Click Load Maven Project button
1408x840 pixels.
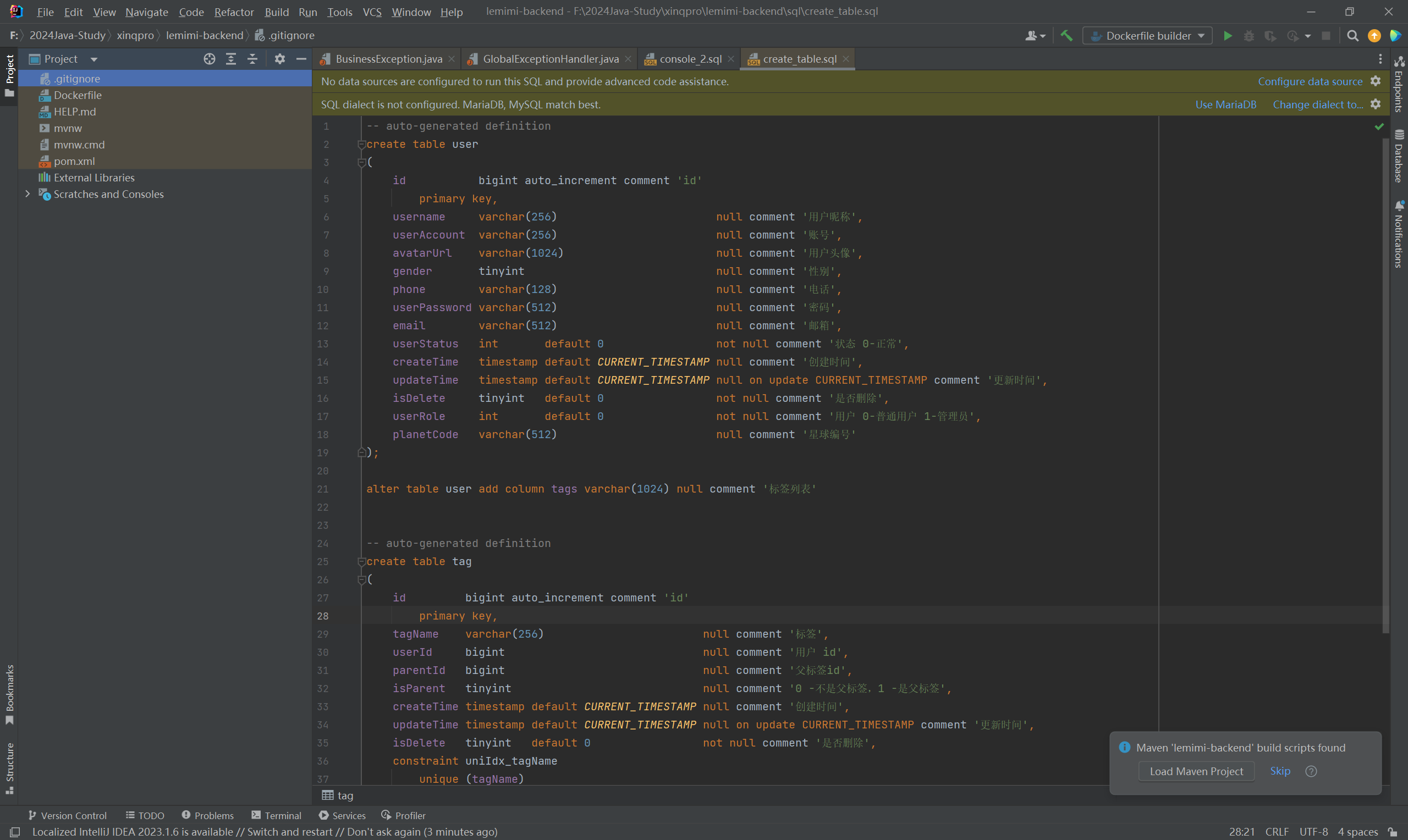tap(1196, 771)
